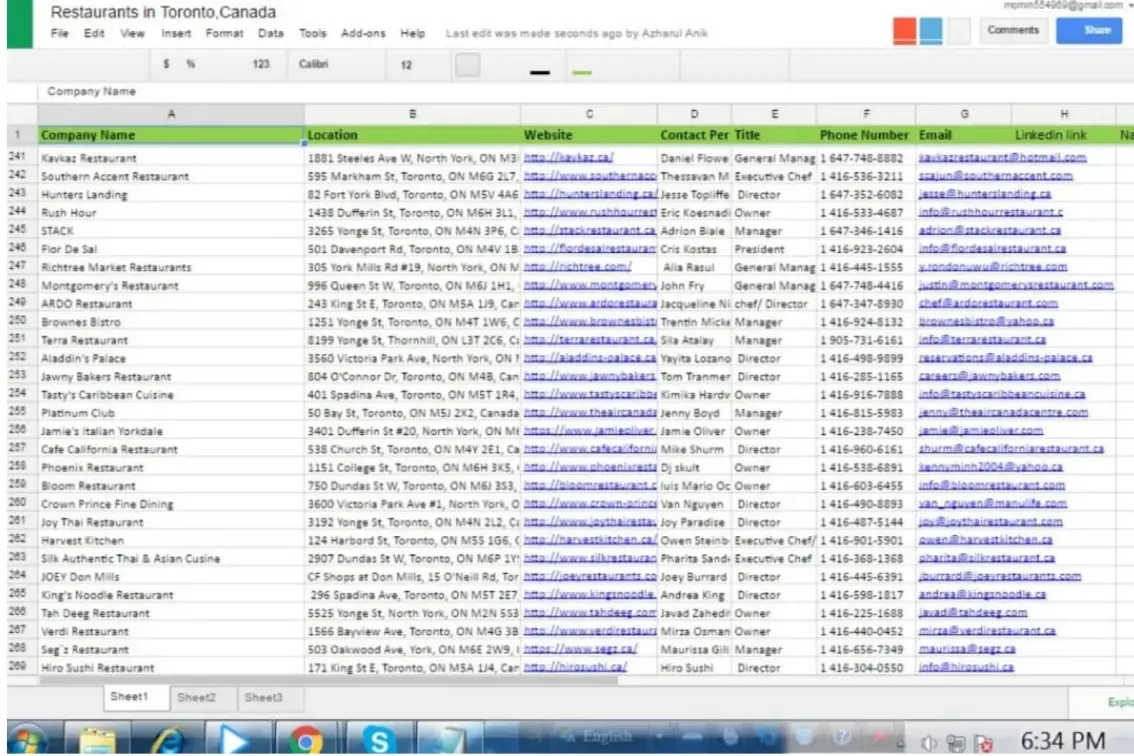Viewport: 1134px width, 756px height.
Task: Open the Edit menu
Action: (94, 33)
